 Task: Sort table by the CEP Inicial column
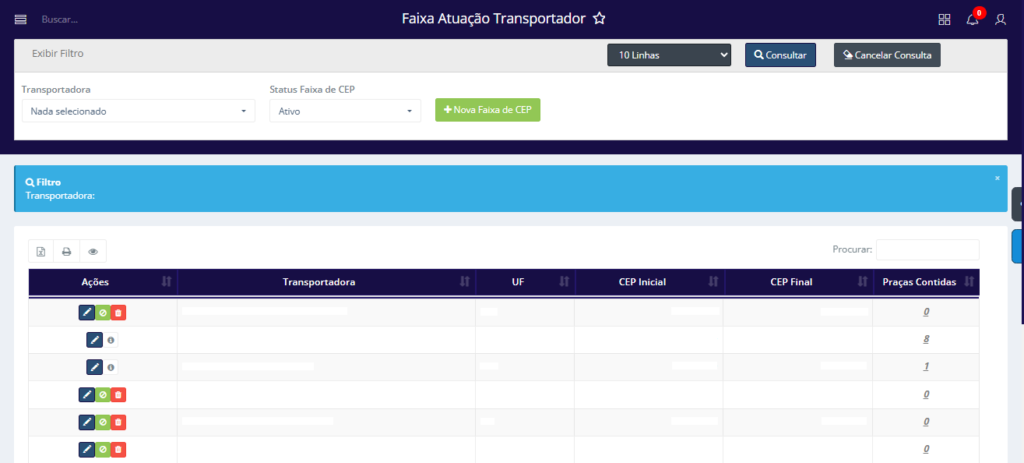click(x=649, y=282)
